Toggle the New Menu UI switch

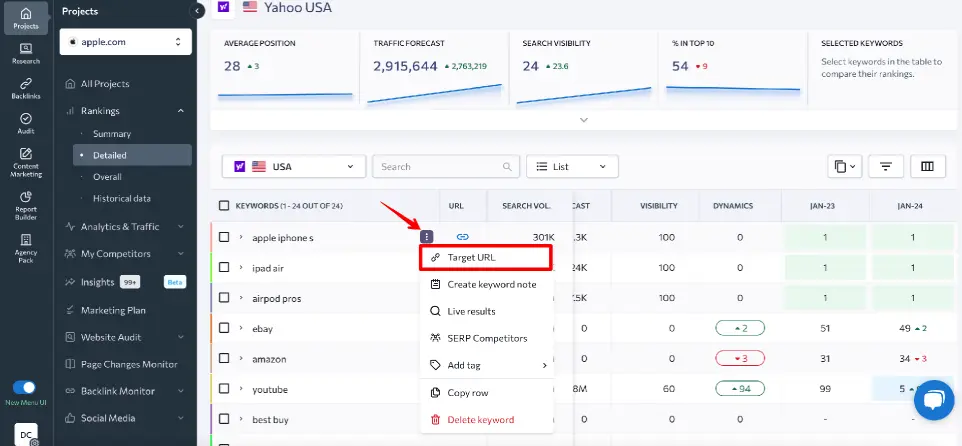coord(25,388)
